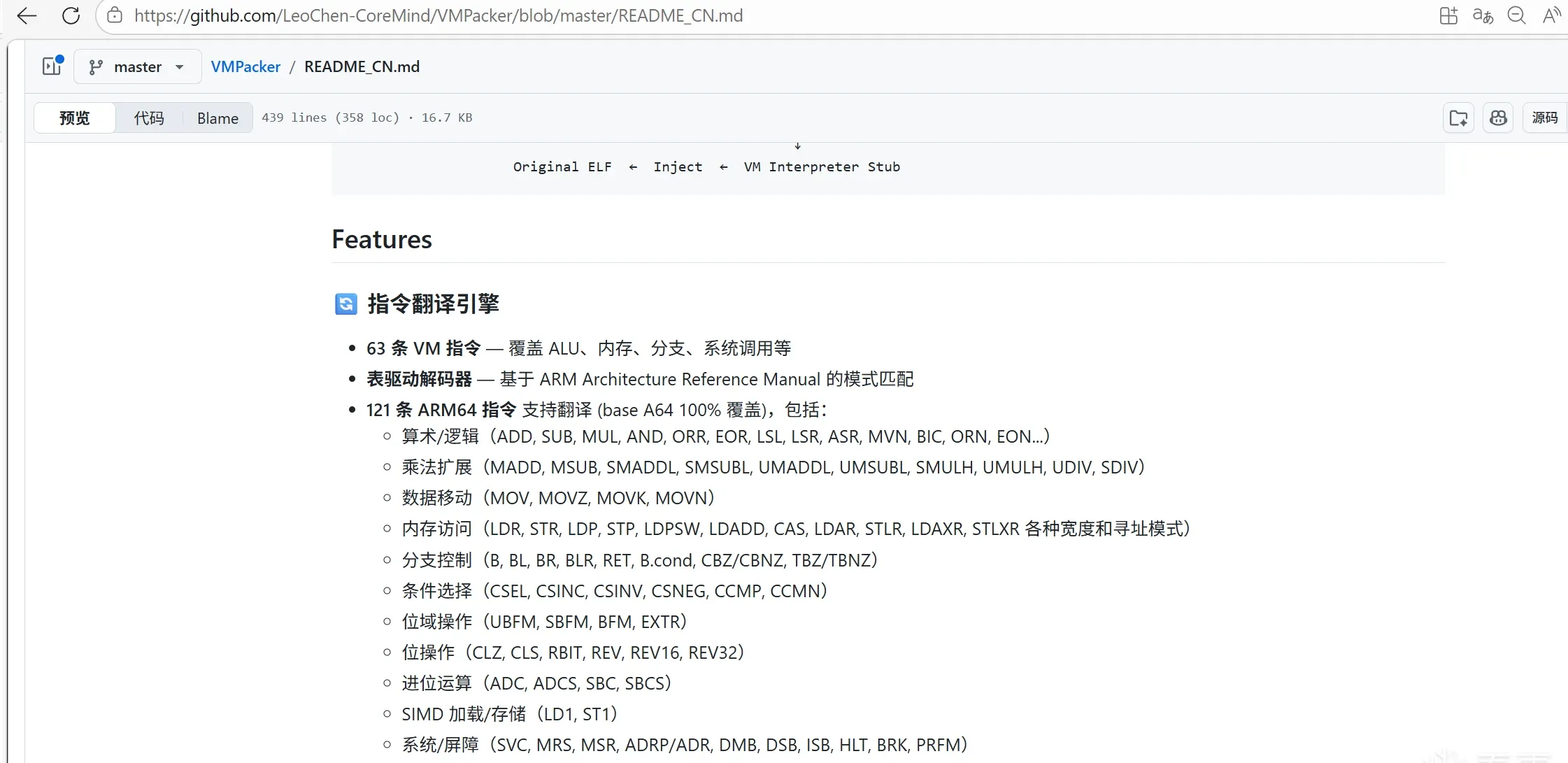Screen dimensions: 1568x763
Task: Reload the page with the refresh icon
Action: (x=71, y=15)
